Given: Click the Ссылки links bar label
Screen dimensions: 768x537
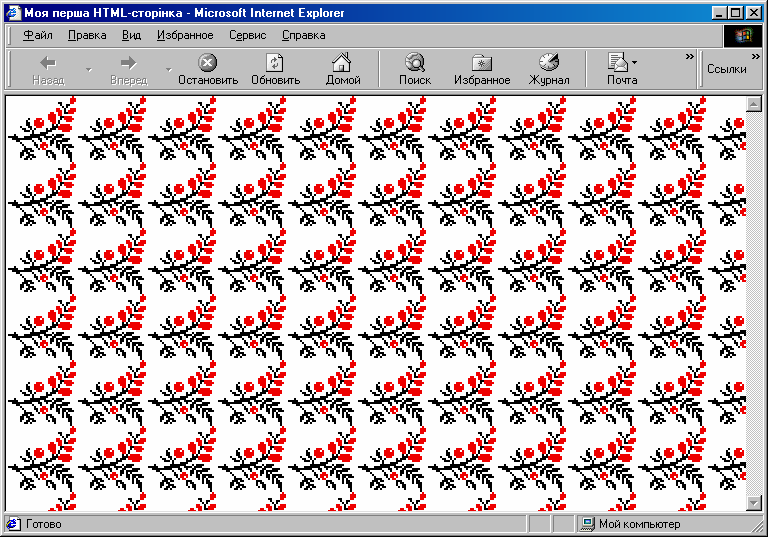Looking at the screenshot, I should coord(726,69).
